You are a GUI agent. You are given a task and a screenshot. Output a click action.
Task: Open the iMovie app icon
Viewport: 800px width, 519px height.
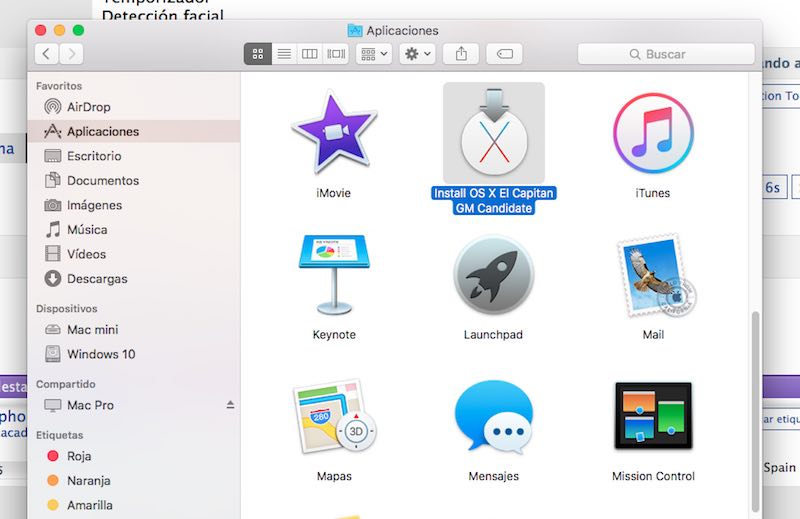pyautogui.click(x=334, y=133)
